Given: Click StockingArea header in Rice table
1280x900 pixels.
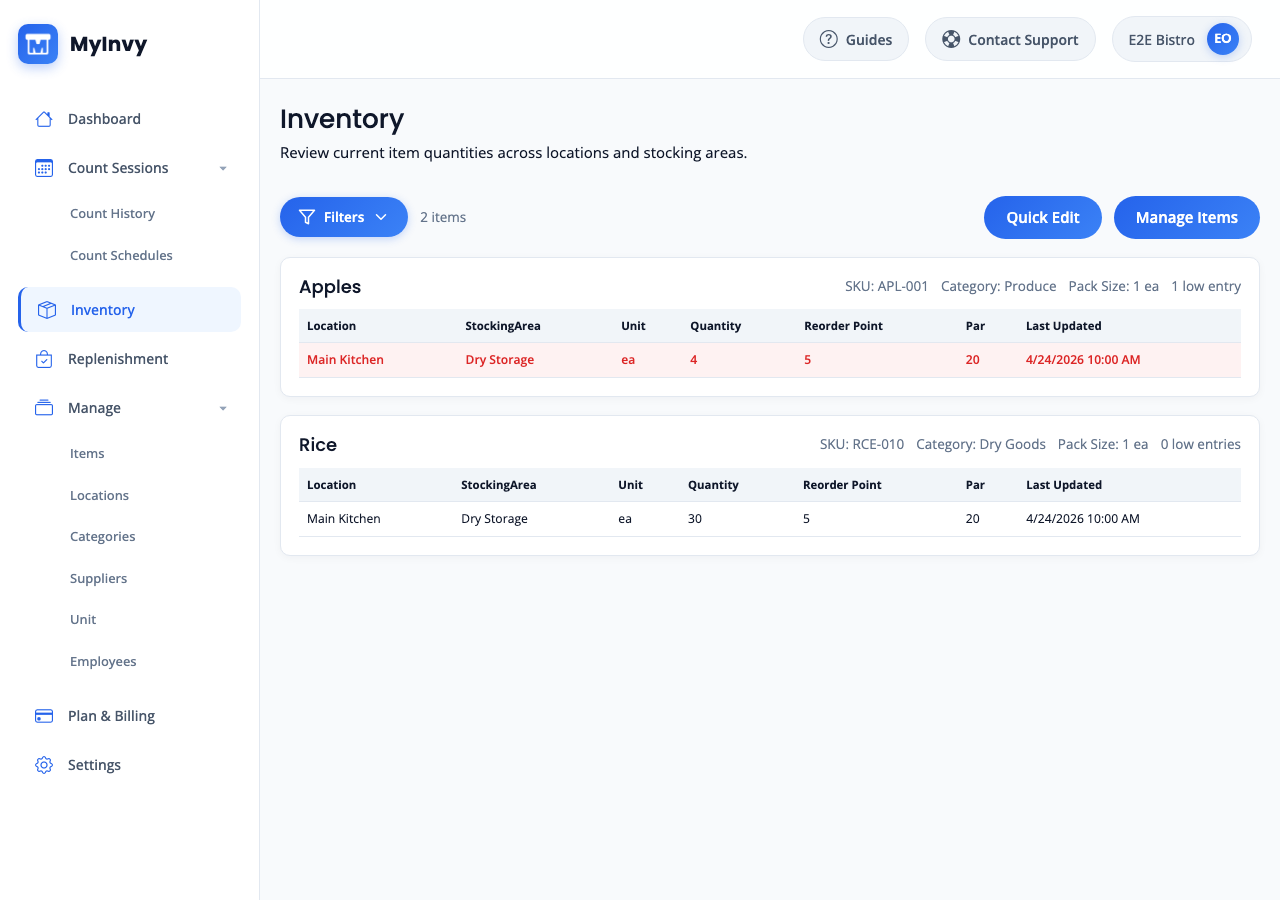Looking at the screenshot, I should point(499,485).
